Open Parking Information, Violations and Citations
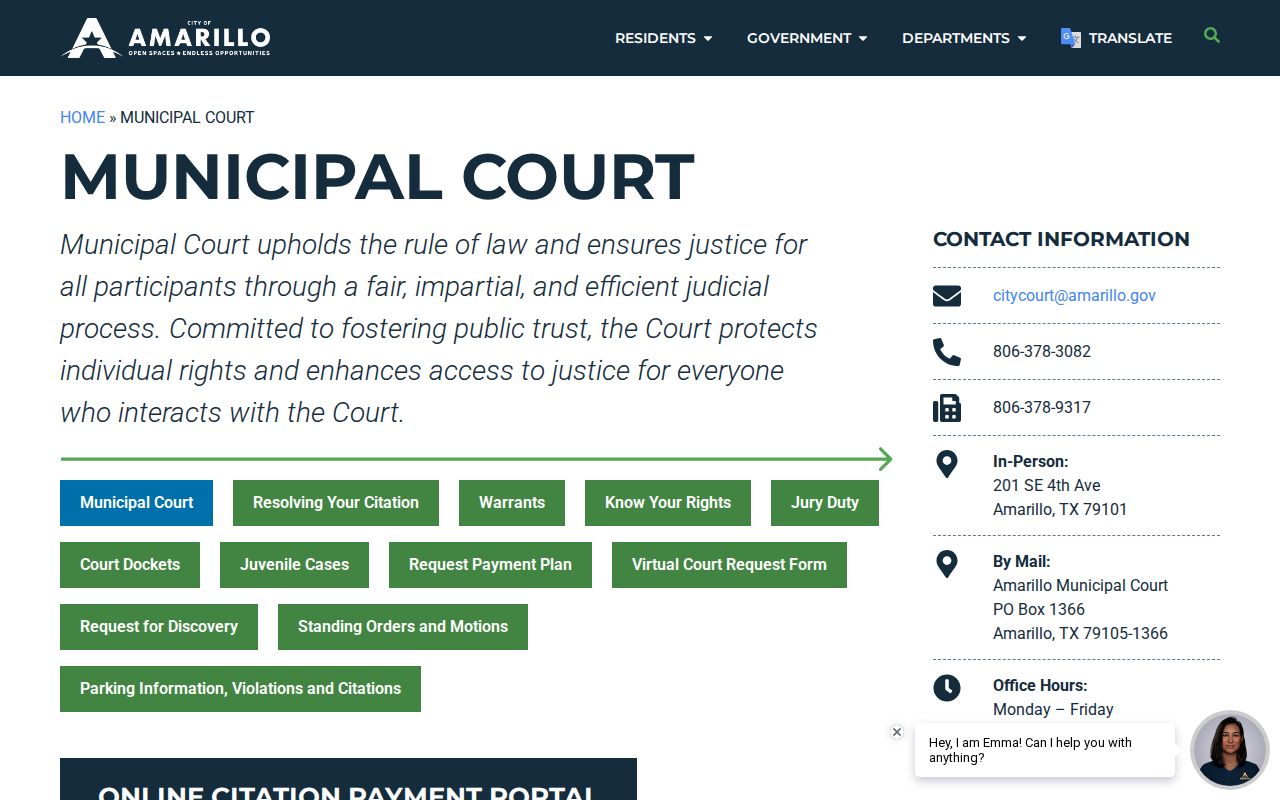This screenshot has width=1280, height=800. coord(240,689)
